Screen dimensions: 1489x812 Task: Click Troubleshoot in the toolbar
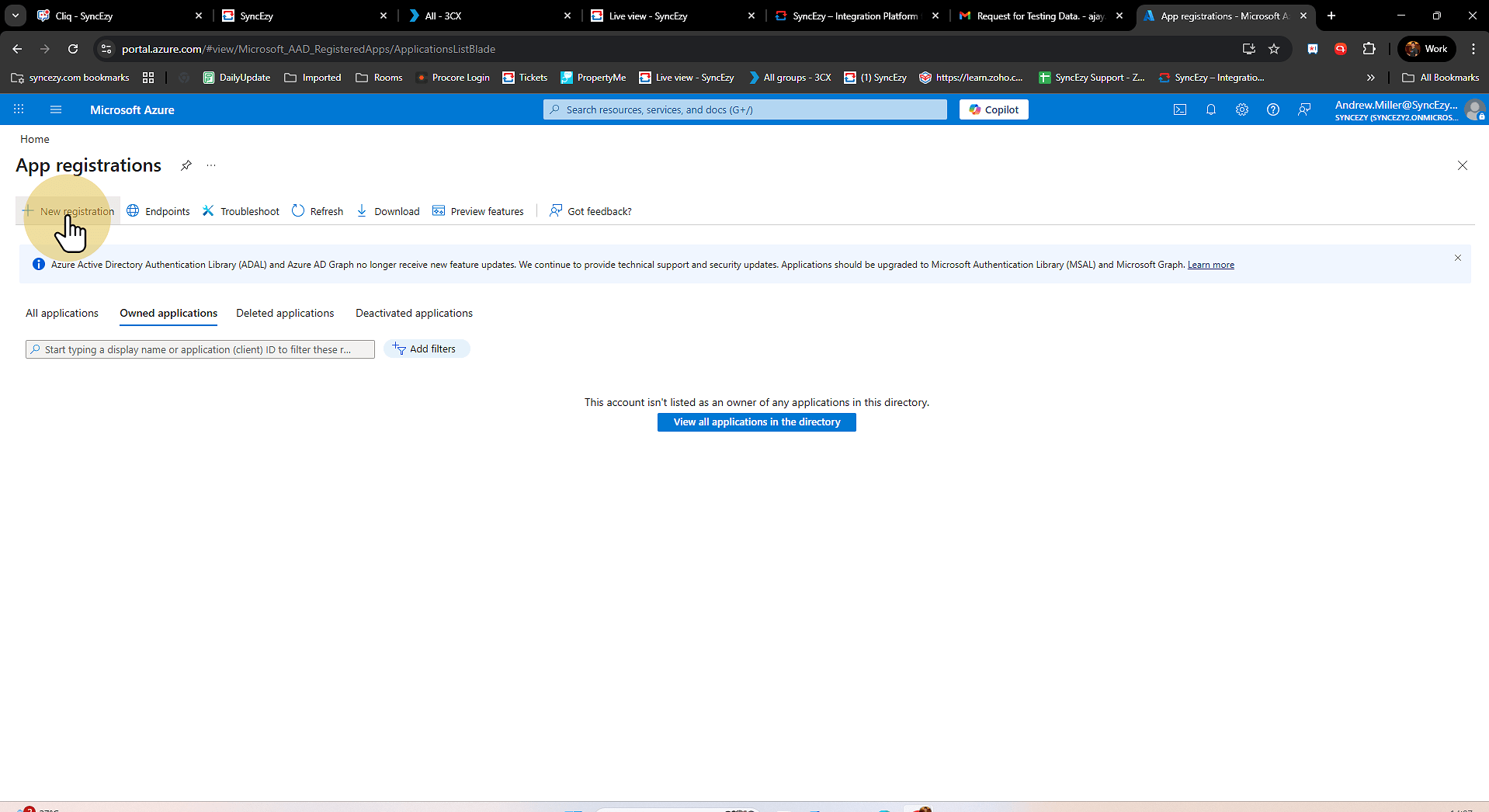click(241, 211)
